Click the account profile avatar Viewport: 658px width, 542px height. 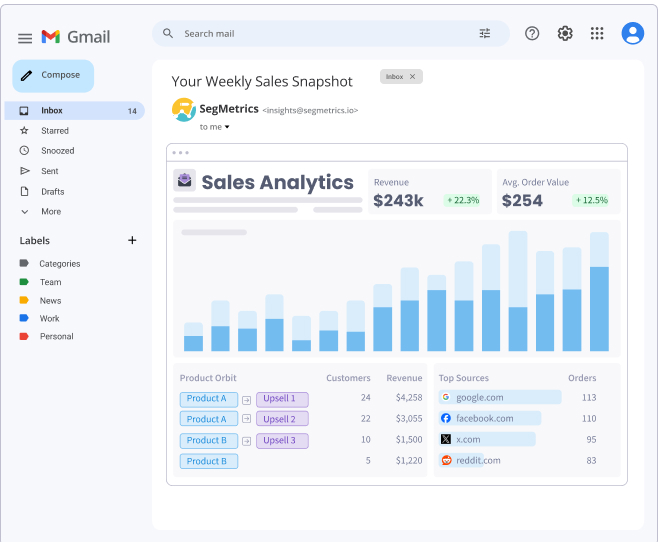tap(632, 33)
